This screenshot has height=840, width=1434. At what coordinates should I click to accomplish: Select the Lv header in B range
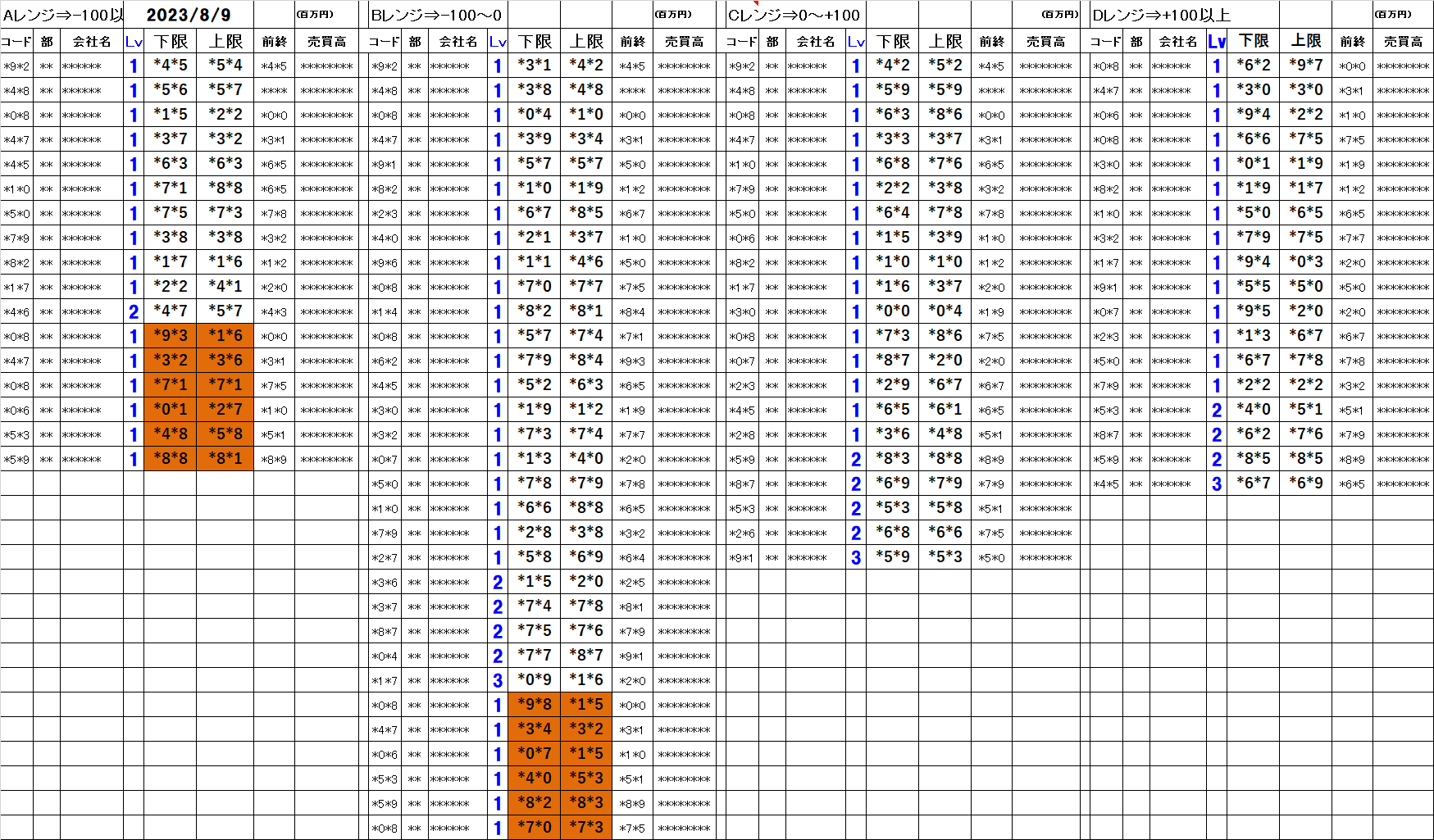[498, 41]
